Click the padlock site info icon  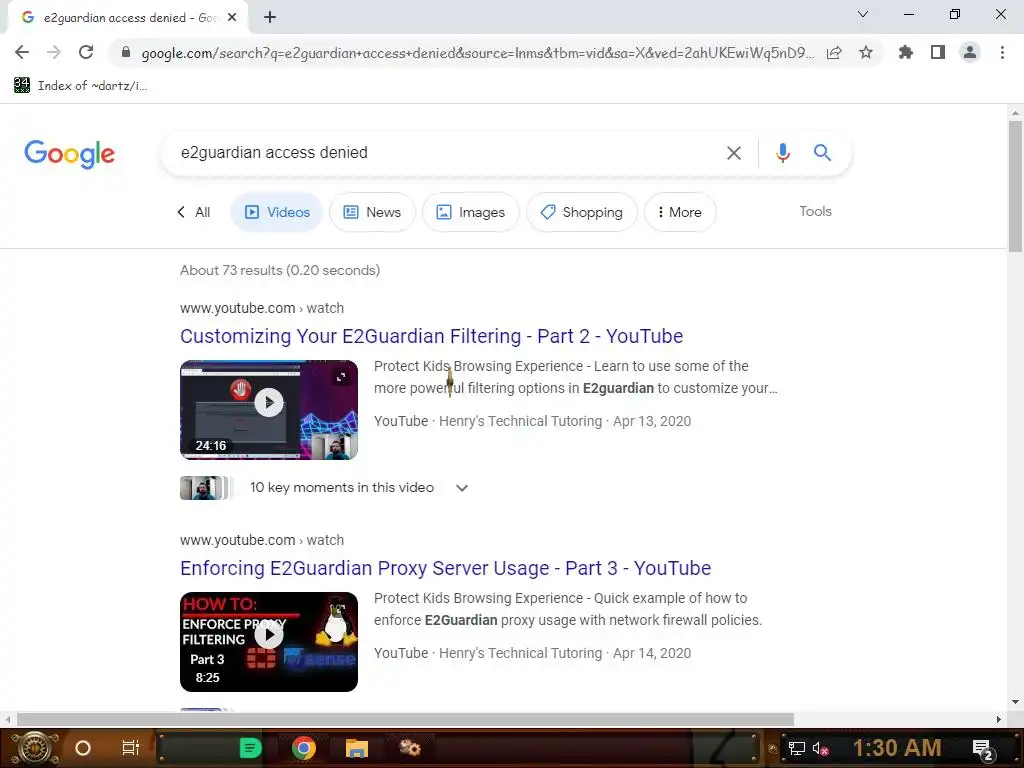tap(126, 52)
